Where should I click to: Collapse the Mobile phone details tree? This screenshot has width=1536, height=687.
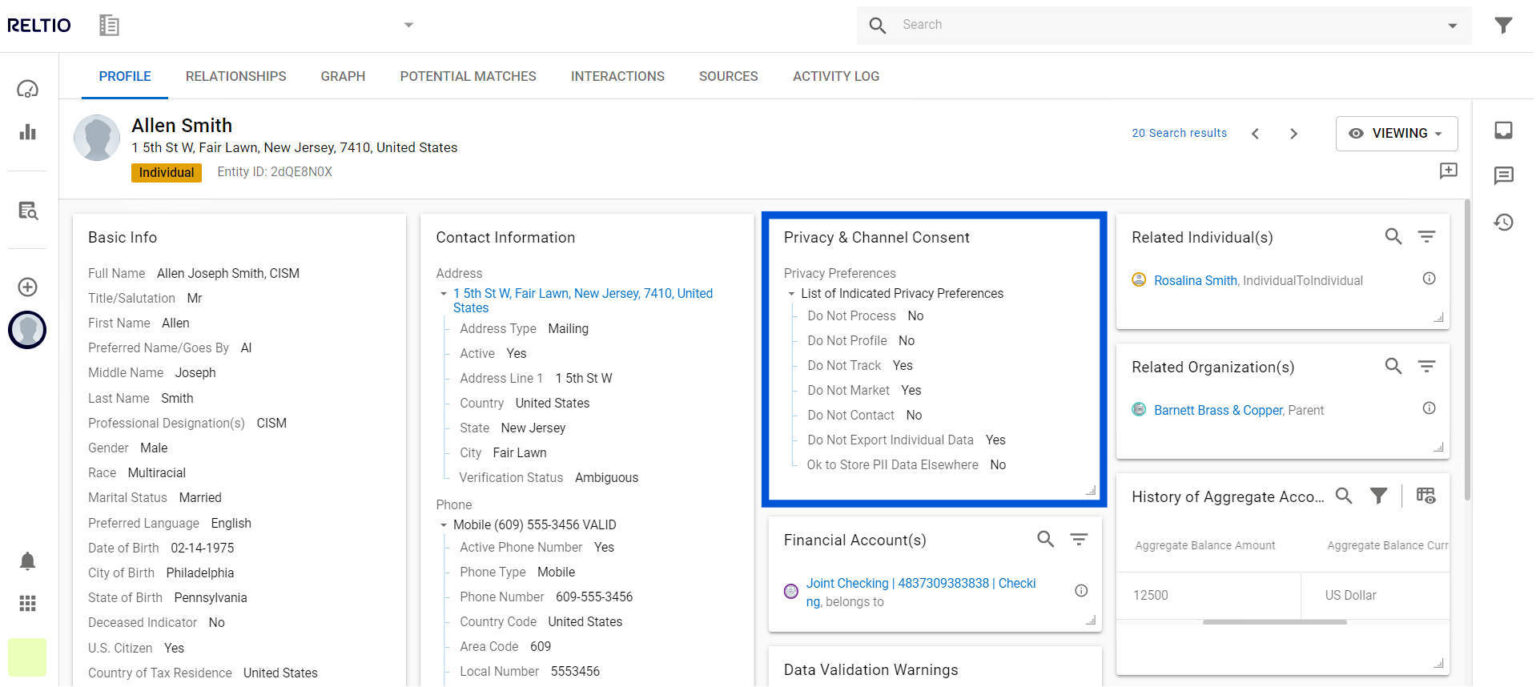click(x=444, y=525)
